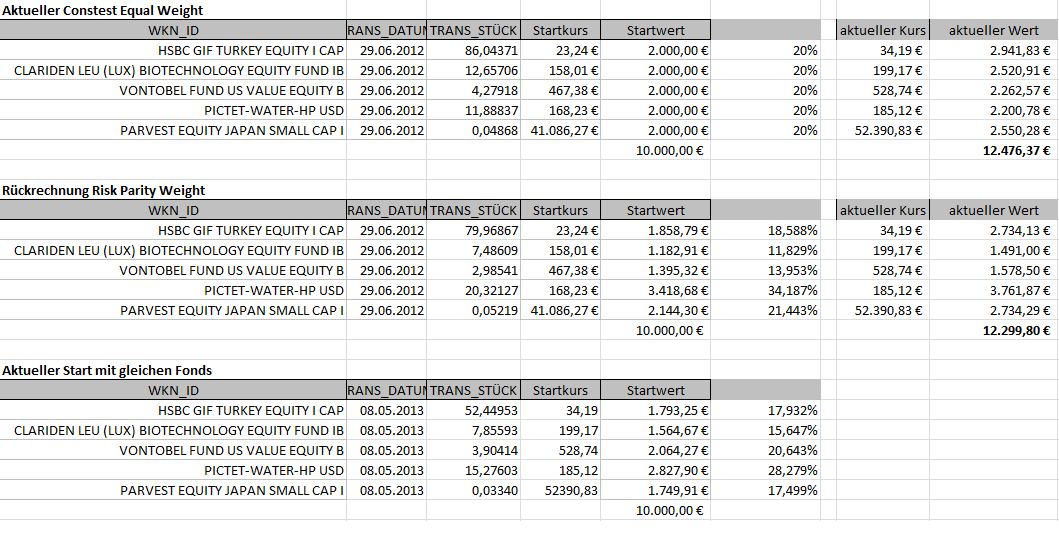This screenshot has height=540, width=1059.
Task: Select 08.05.2013 date for VONTOBEL fund
Action: [x=392, y=450]
